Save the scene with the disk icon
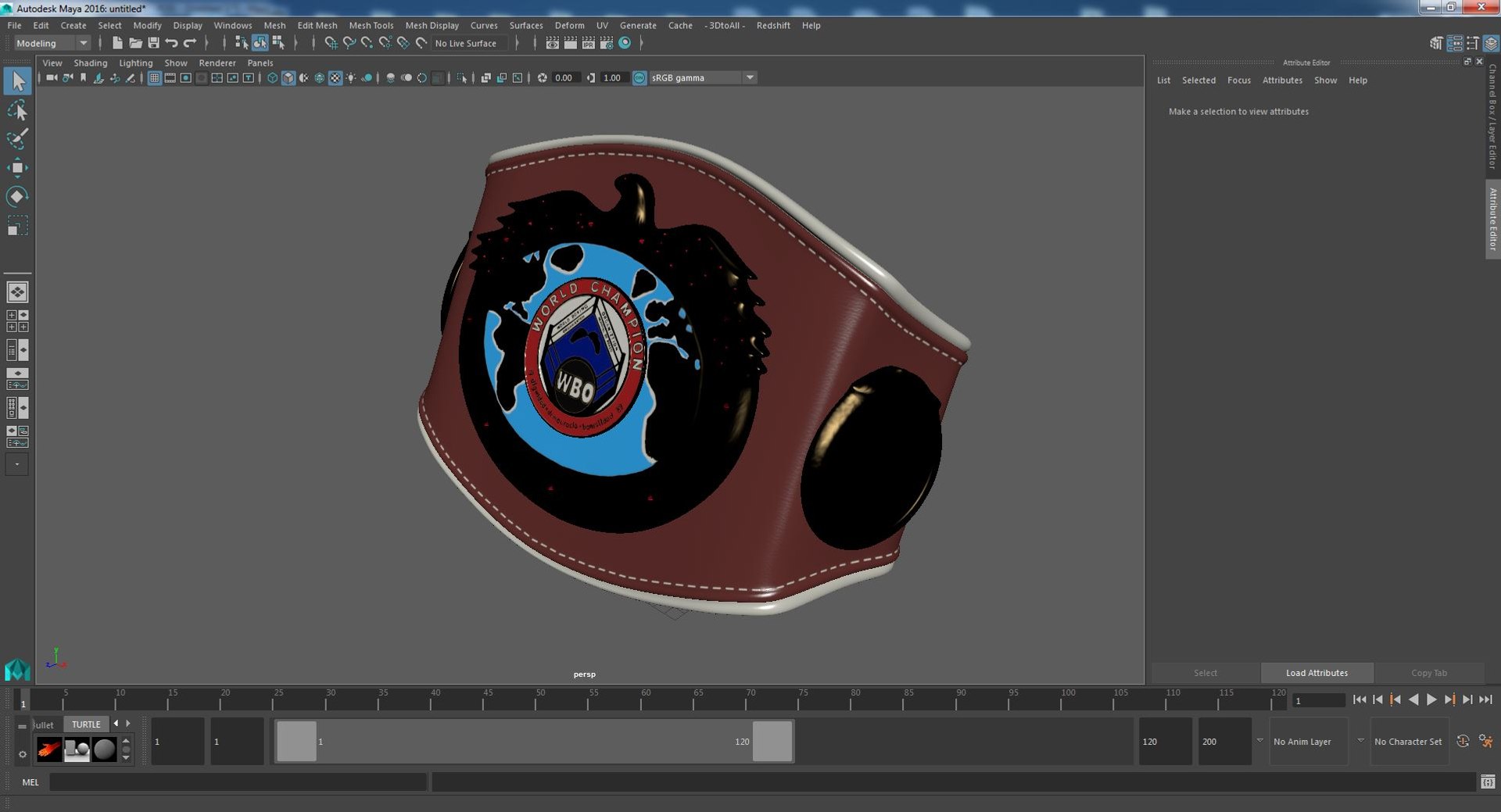1501x812 pixels. point(153,43)
